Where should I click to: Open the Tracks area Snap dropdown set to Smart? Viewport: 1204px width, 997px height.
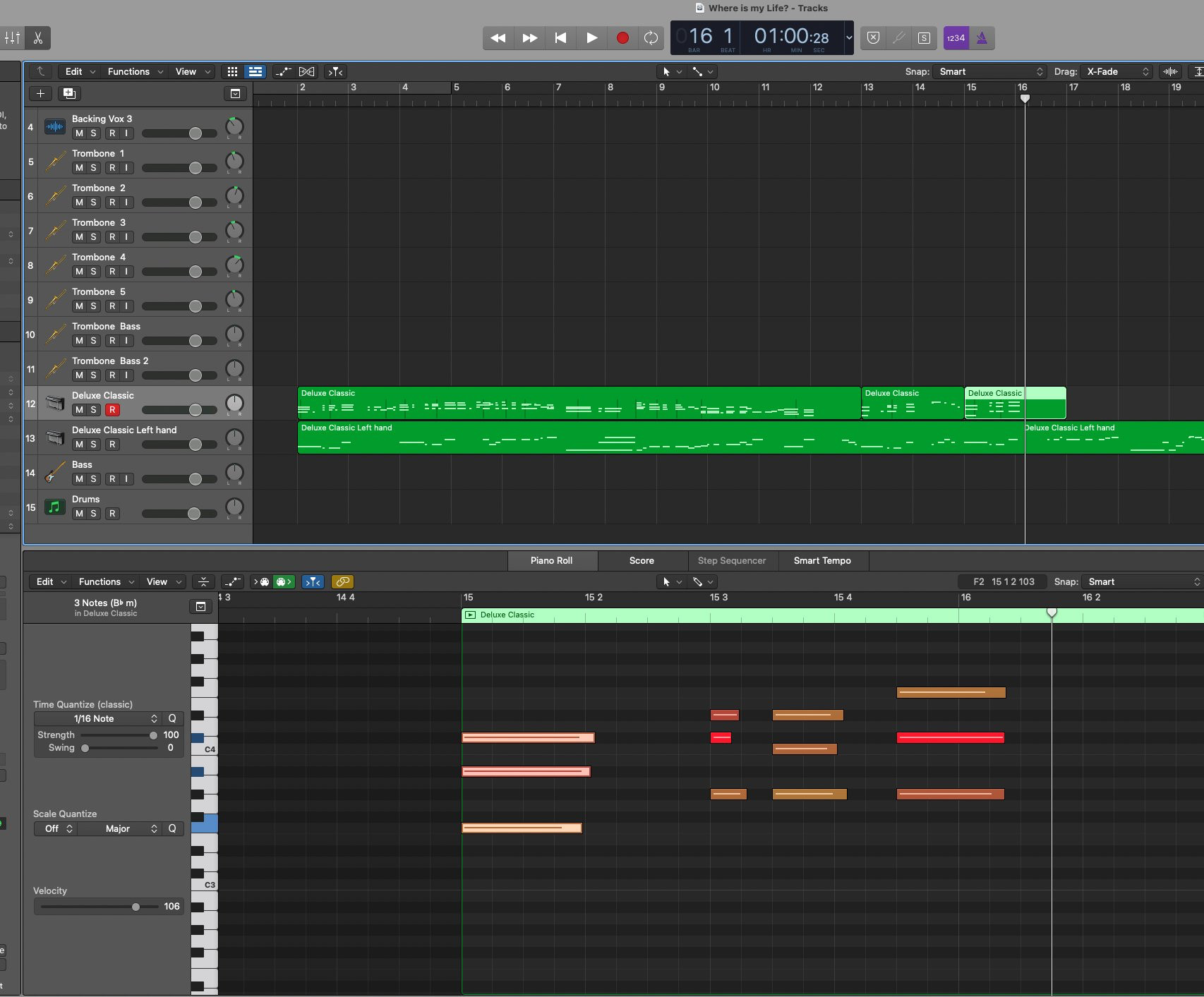click(x=989, y=71)
